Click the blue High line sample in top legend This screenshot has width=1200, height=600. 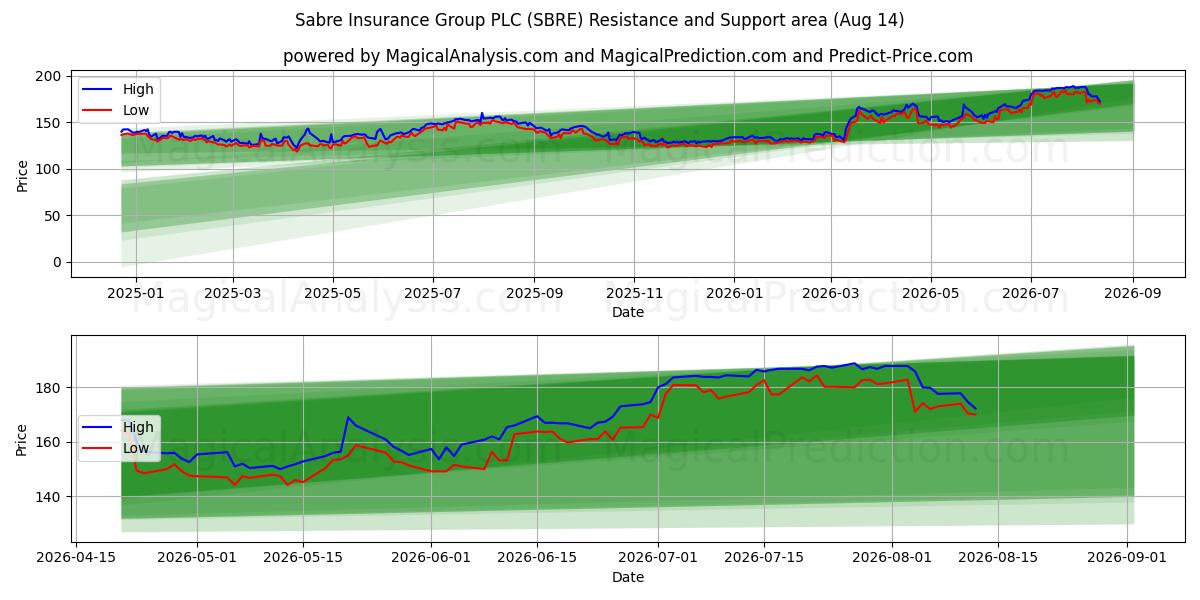pyautogui.click(x=98, y=90)
